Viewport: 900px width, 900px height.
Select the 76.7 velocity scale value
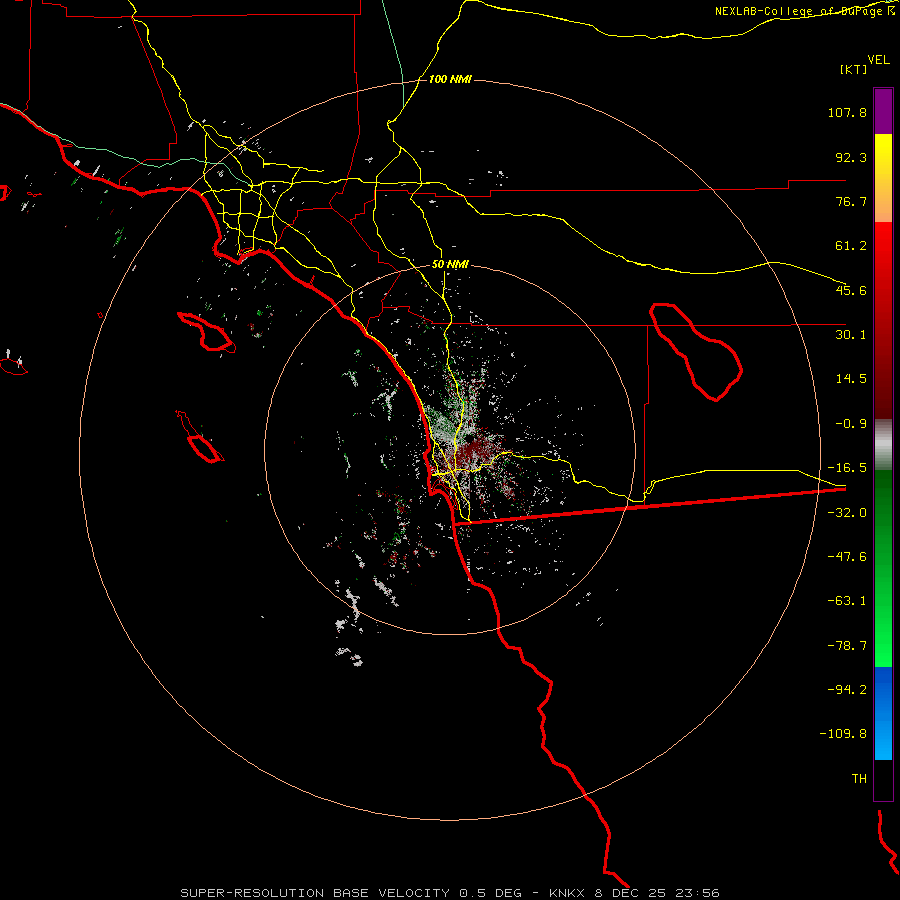click(851, 201)
